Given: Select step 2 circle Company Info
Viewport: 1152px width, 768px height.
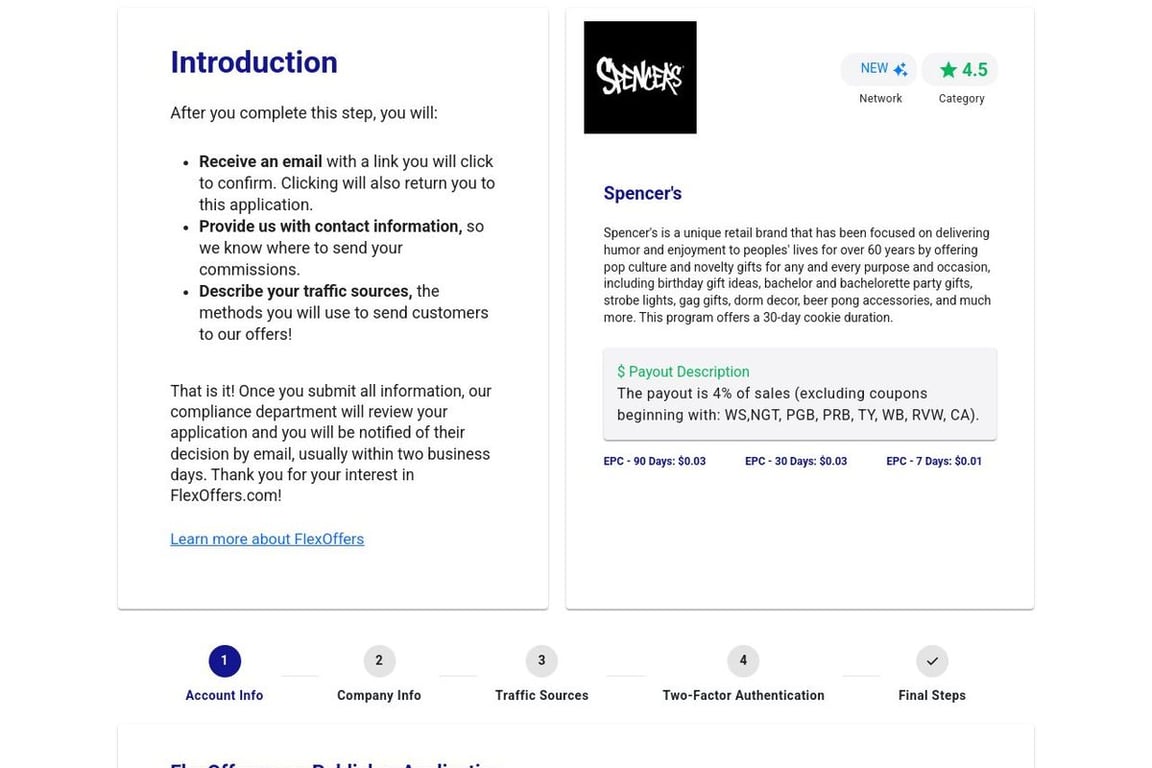Looking at the screenshot, I should tap(379, 661).
